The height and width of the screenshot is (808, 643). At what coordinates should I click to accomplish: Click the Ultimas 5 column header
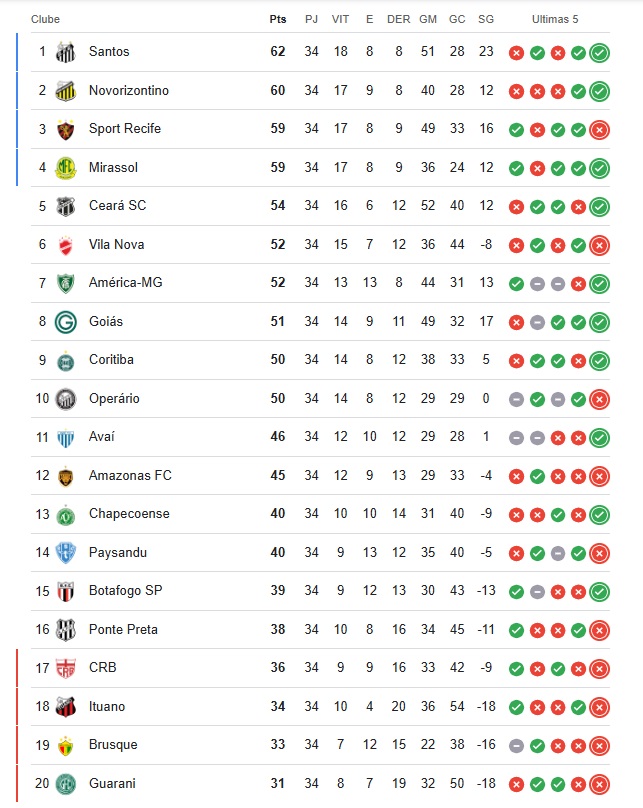click(555, 19)
